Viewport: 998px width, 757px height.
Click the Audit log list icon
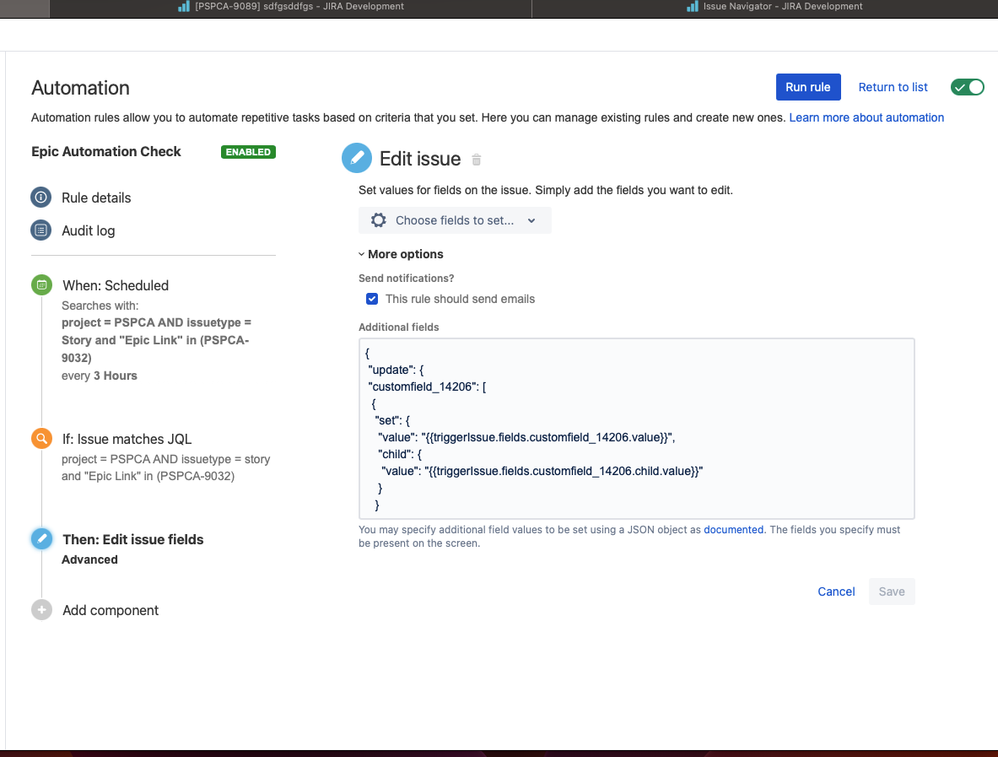pyautogui.click(x=41, y=230)
